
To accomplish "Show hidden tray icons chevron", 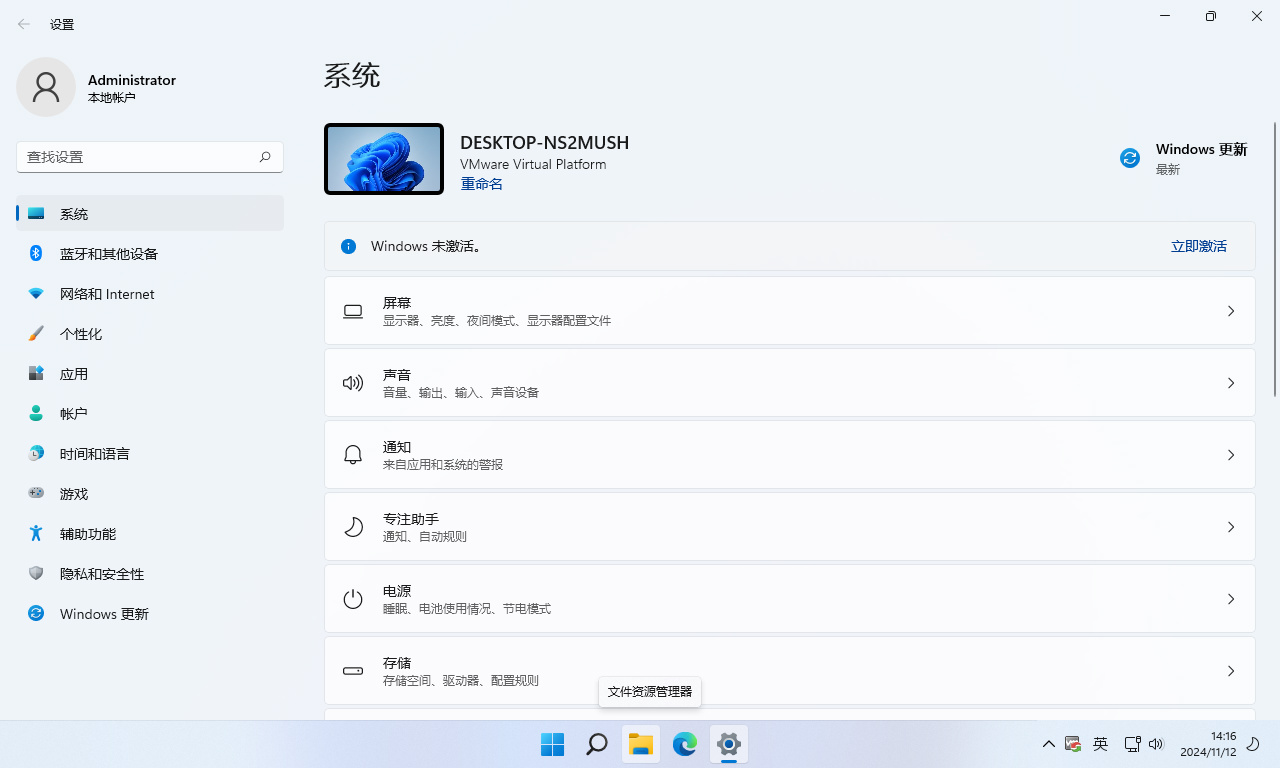I will click(x=1048, y=744).
